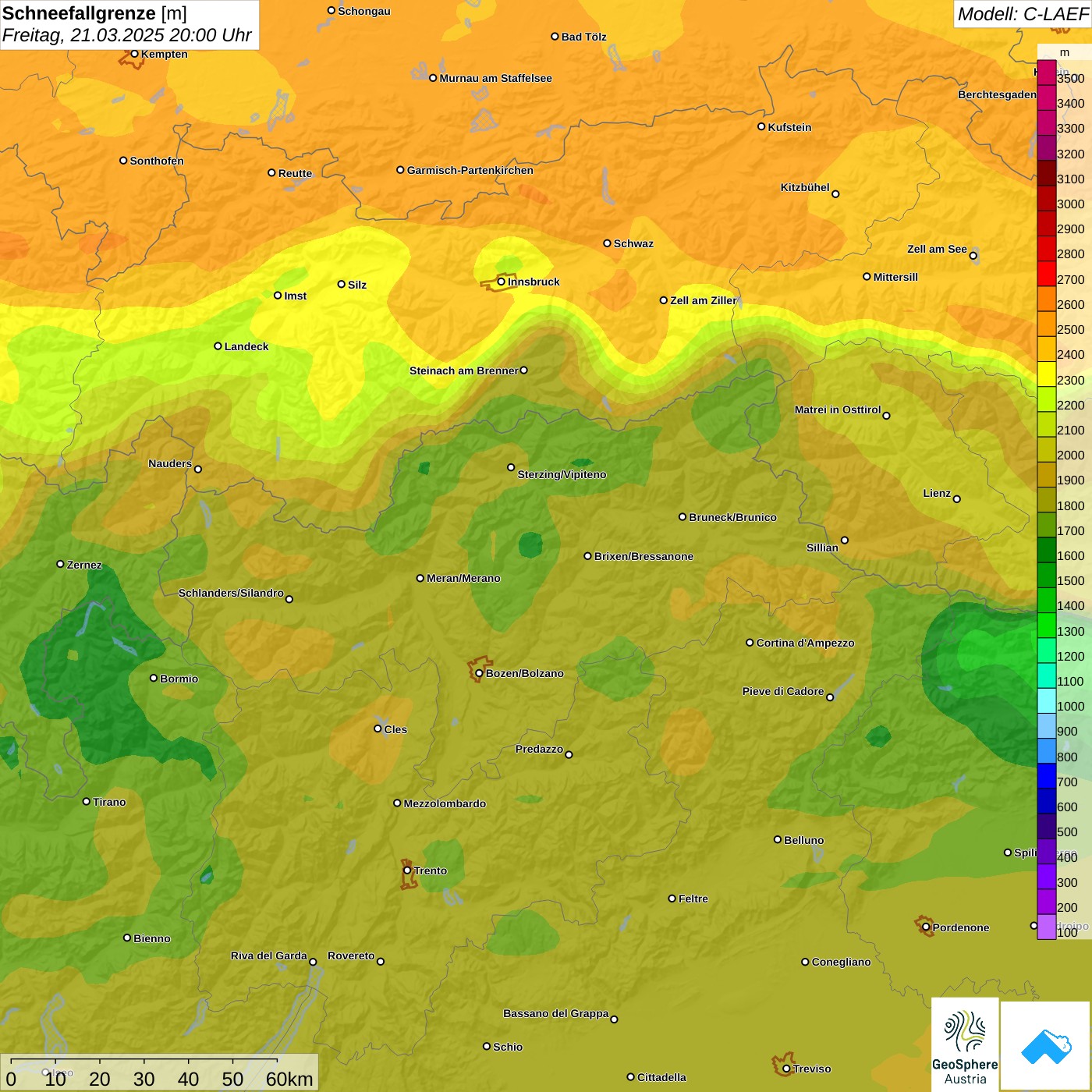Click the Schongau location marker
Viewport: 1092px width, 1092px height.
click(x=331, y=11)
